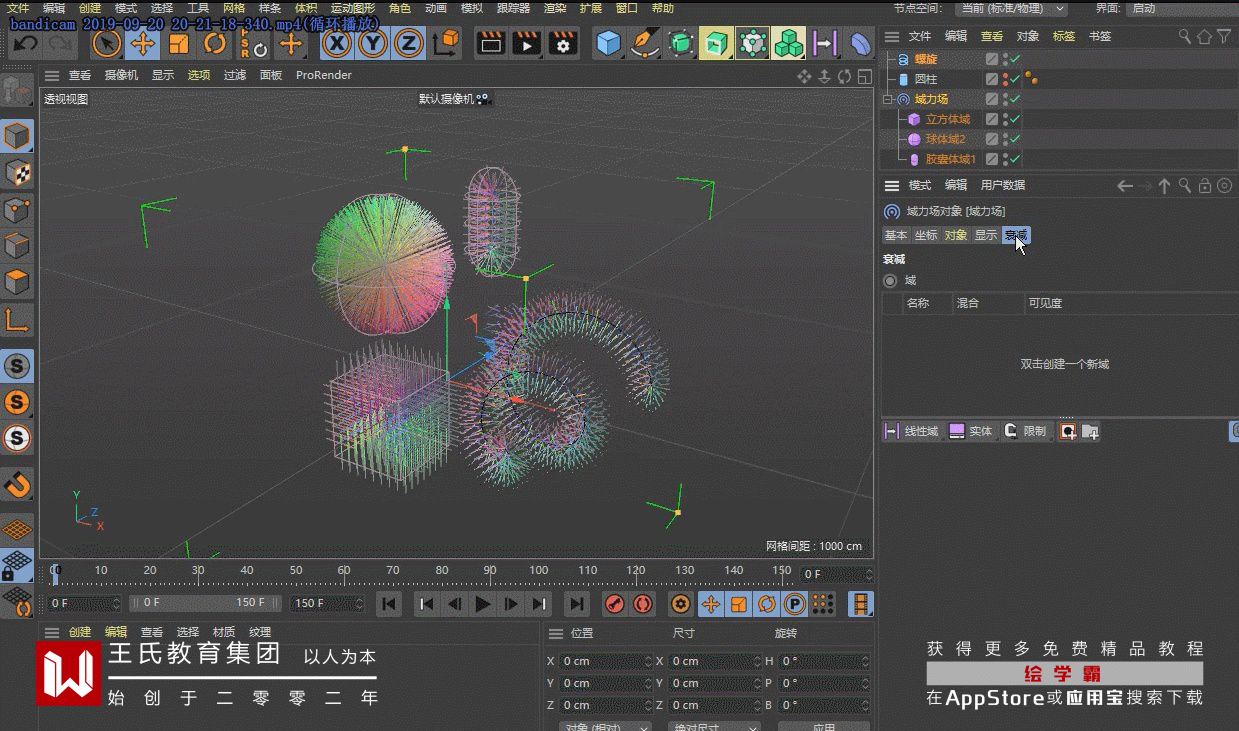Click the Extrude generator icon
Screen dimensions: 1239x731
coord(716,44)
